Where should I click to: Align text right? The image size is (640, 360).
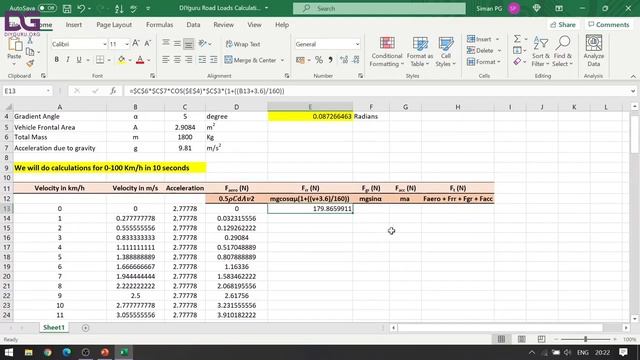click(x=188, y=60)
